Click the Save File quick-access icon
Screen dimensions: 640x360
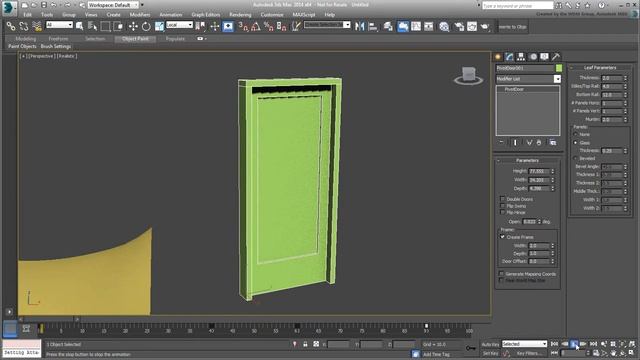[x=44, y=5]
